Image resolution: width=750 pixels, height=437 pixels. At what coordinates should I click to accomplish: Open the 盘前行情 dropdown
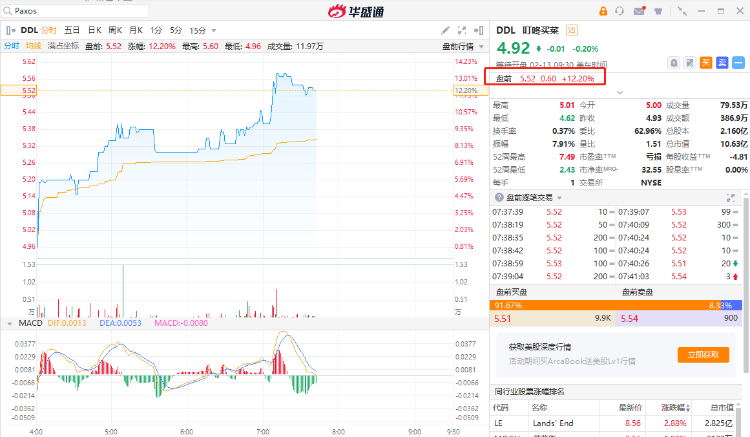click(x=463, y=46)
